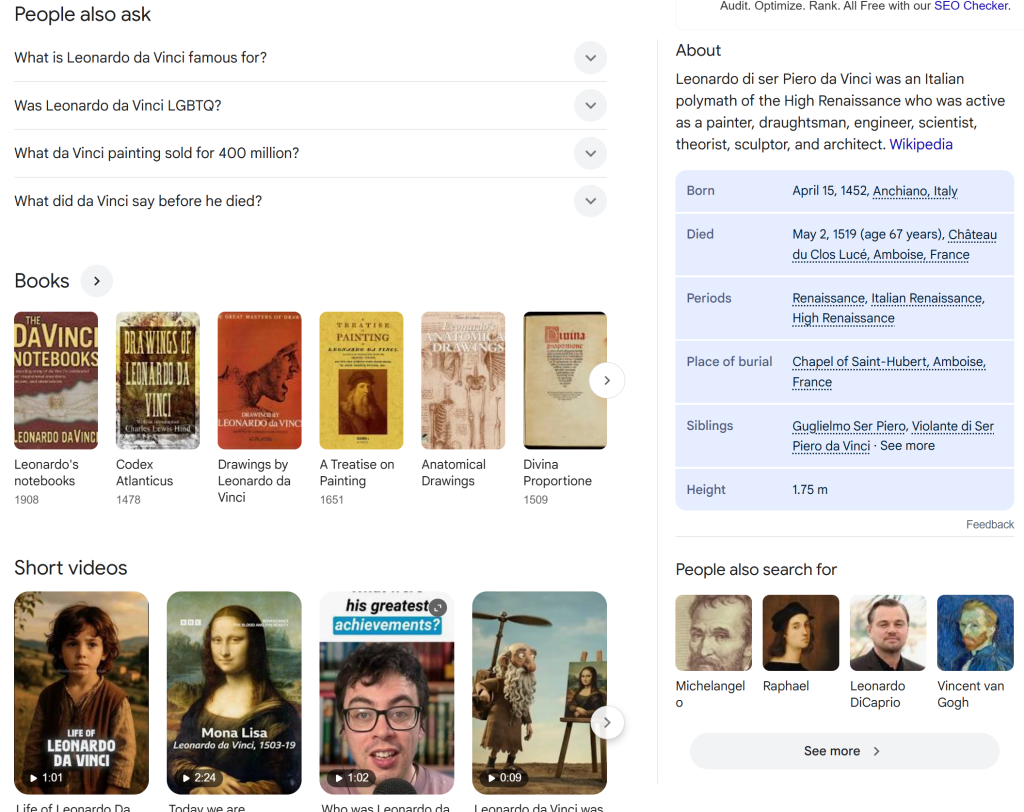The image size is (1024, 812).
Task: Open Codex Atlanticus book cover
Action: click(158, 380)
